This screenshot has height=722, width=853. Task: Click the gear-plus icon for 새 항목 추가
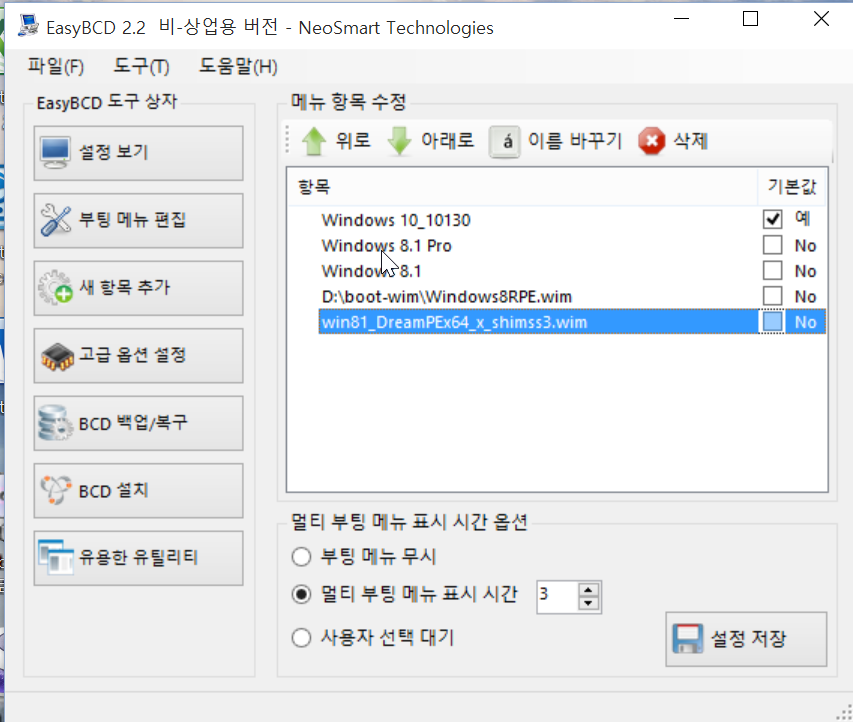coord(55,287)
